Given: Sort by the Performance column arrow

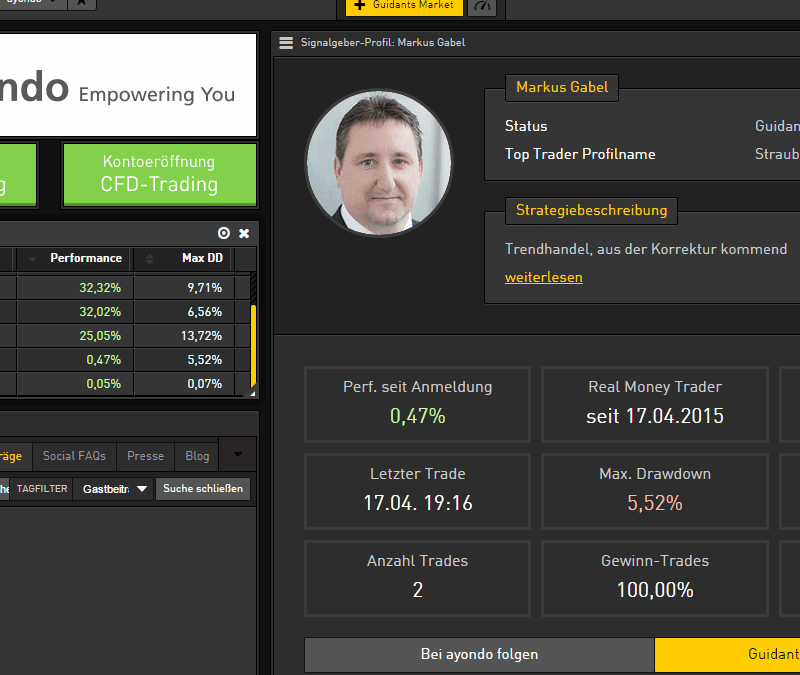Looking at the screenshot, I should coord(33,259).
